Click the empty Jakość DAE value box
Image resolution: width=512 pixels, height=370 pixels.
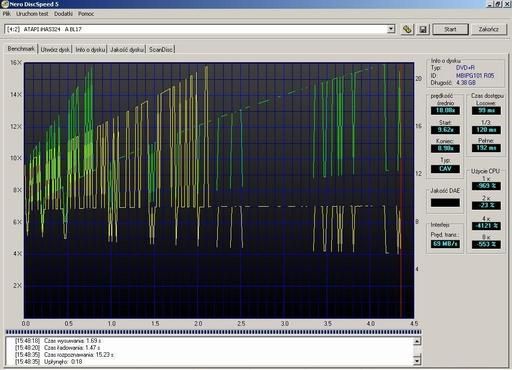click(x=445, y=203)
